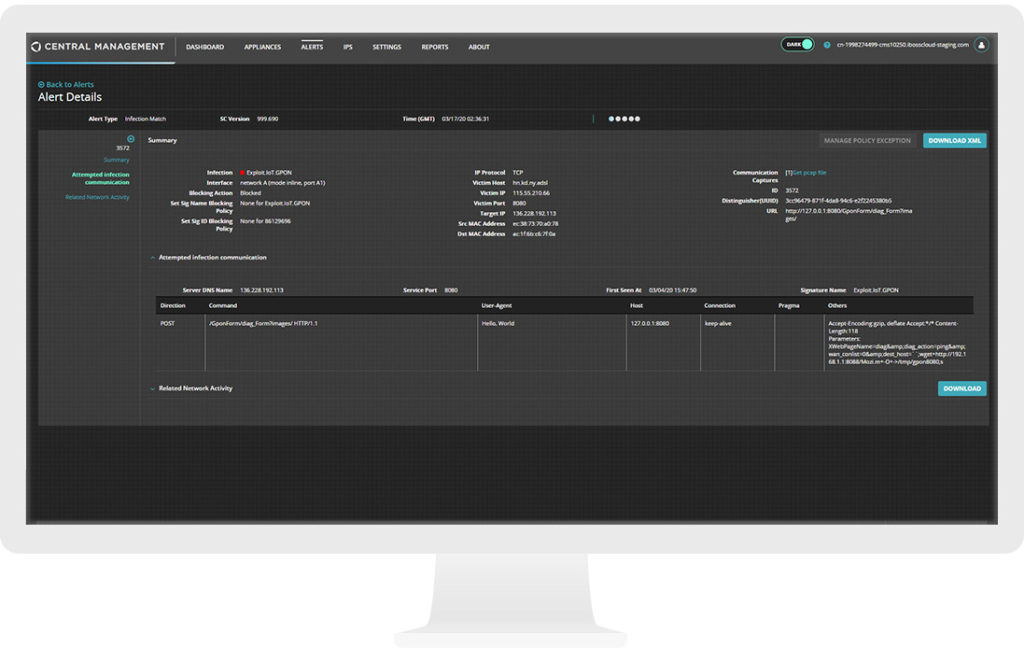Click Manage Policy Exception button
1024x648 pixels.
[x=867, y=140]
